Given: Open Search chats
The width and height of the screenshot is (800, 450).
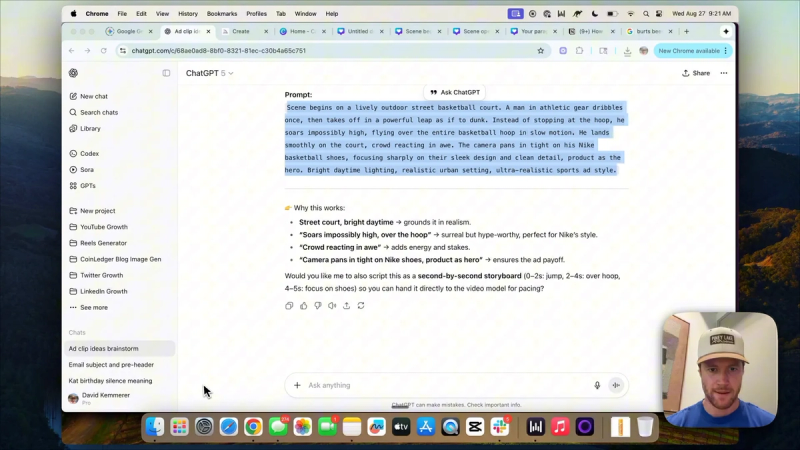Looking at the screenshot, I should pyautogui.click(x=93, y=112).
